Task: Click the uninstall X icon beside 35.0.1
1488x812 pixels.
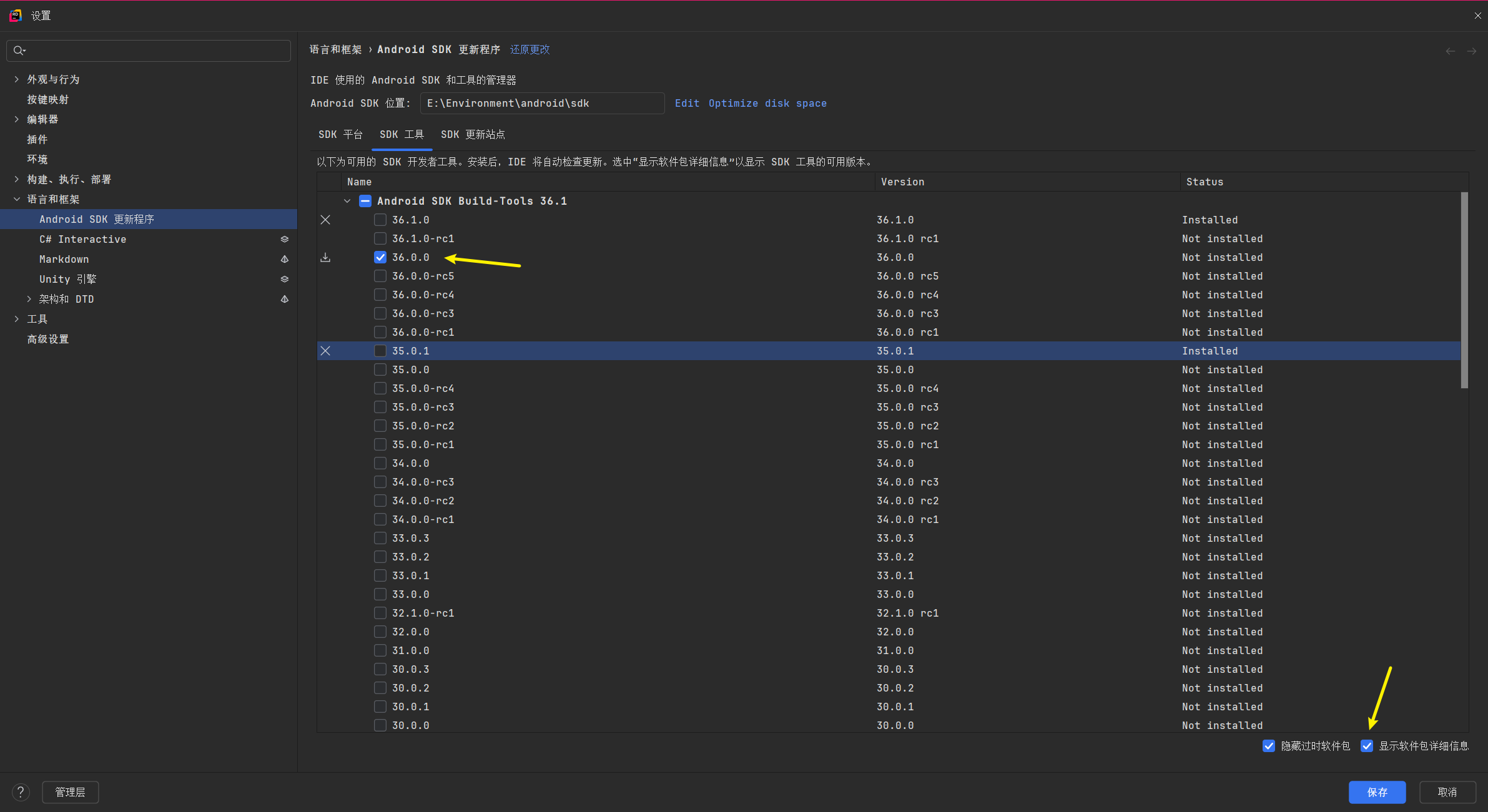Action: click(x=325, y=351)
